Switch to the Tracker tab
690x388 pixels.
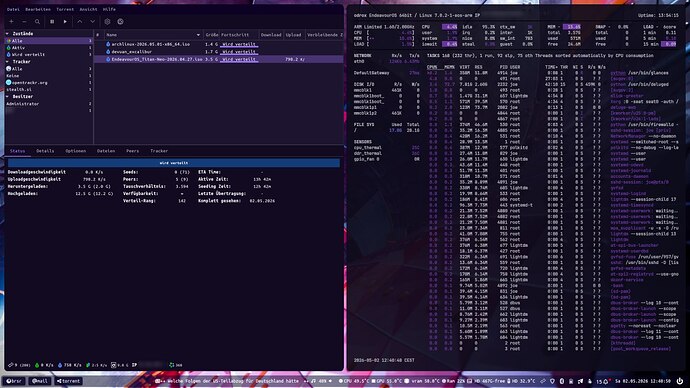[x=159, y=151]
